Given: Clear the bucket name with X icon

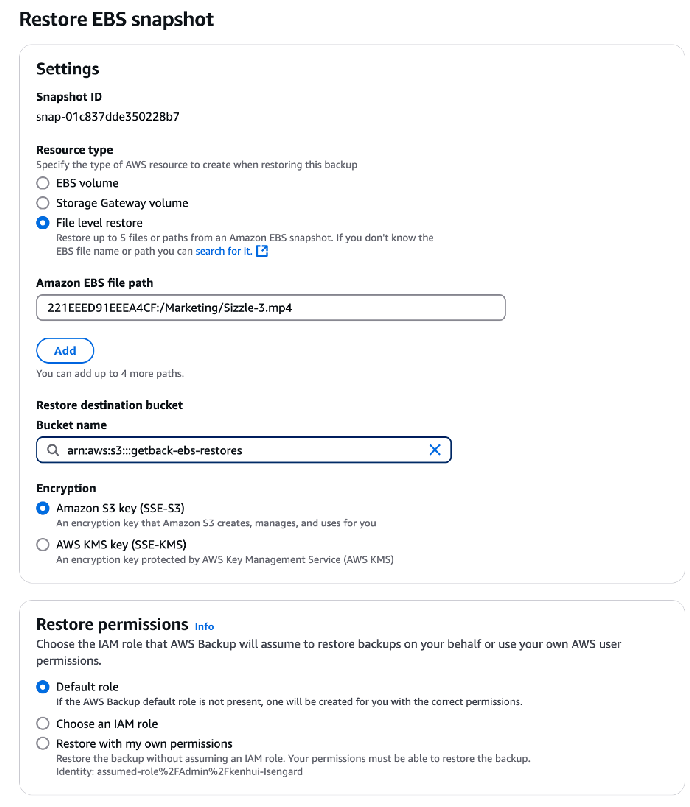Looking at the screenshot, I should 435,450.
